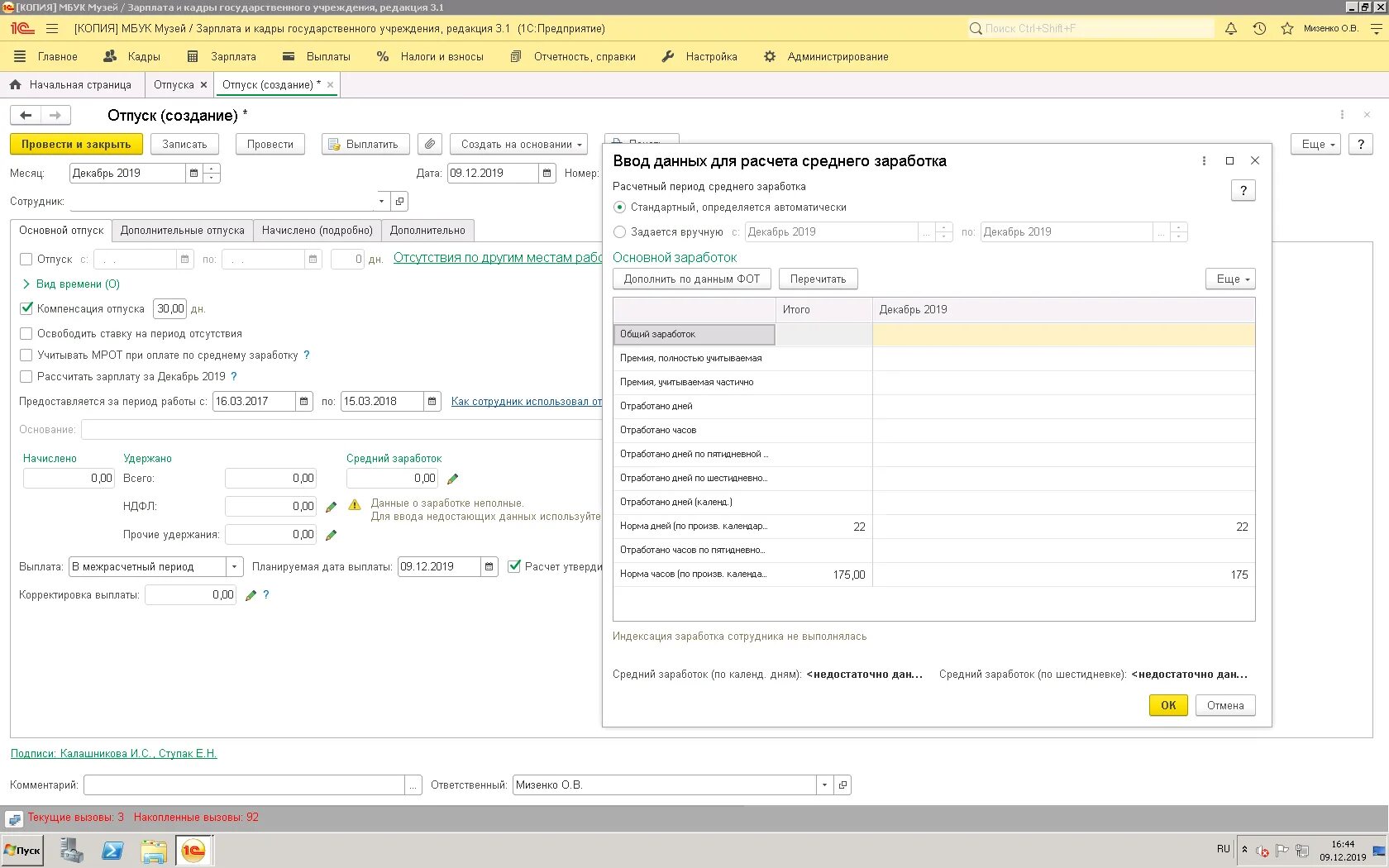Open the hamburger main menu icon
The height and width of the screenshot is (868, 1389).
tap(52, 28)
